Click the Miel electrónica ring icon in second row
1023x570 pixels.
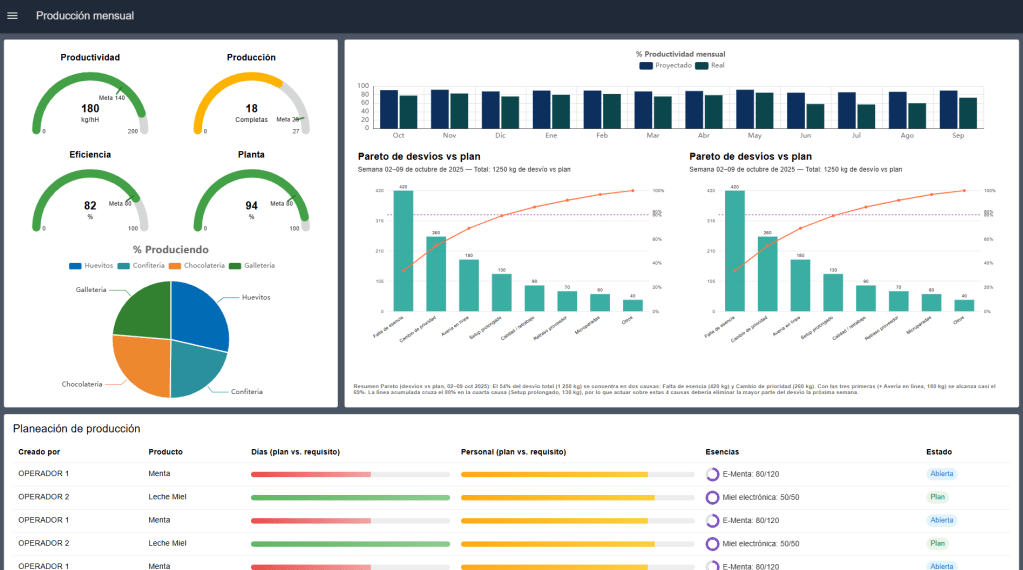point(712,497)
